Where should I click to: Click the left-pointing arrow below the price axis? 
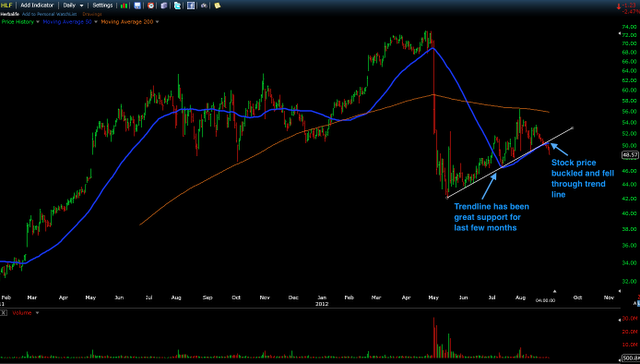pyautogui.click(x=620, y=291)
